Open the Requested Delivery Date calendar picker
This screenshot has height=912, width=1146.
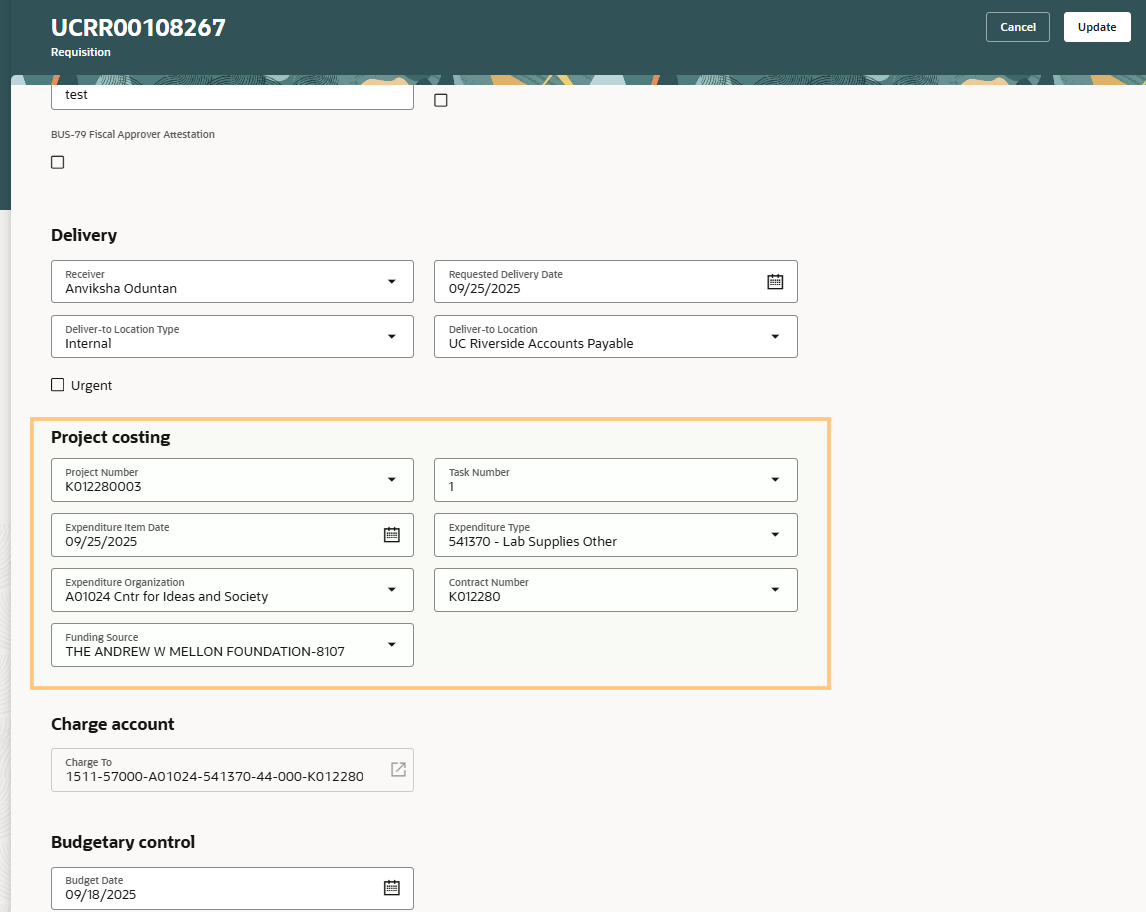(x=775, y=282)
